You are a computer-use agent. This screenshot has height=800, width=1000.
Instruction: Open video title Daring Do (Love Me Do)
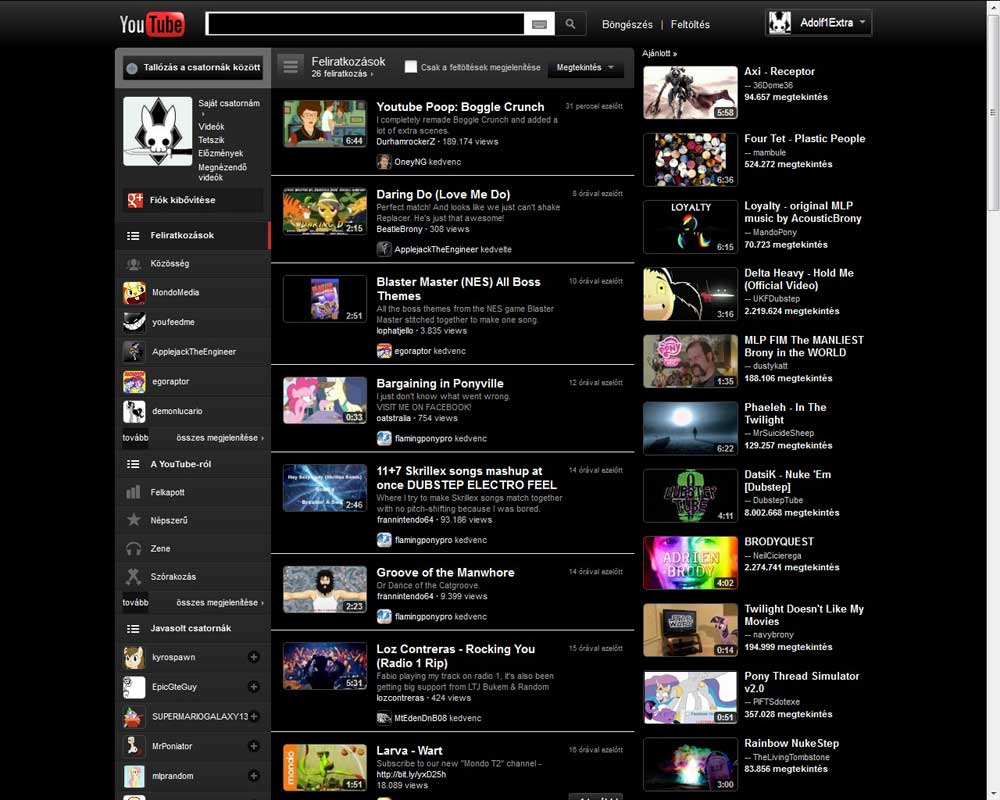click(443, 195)
